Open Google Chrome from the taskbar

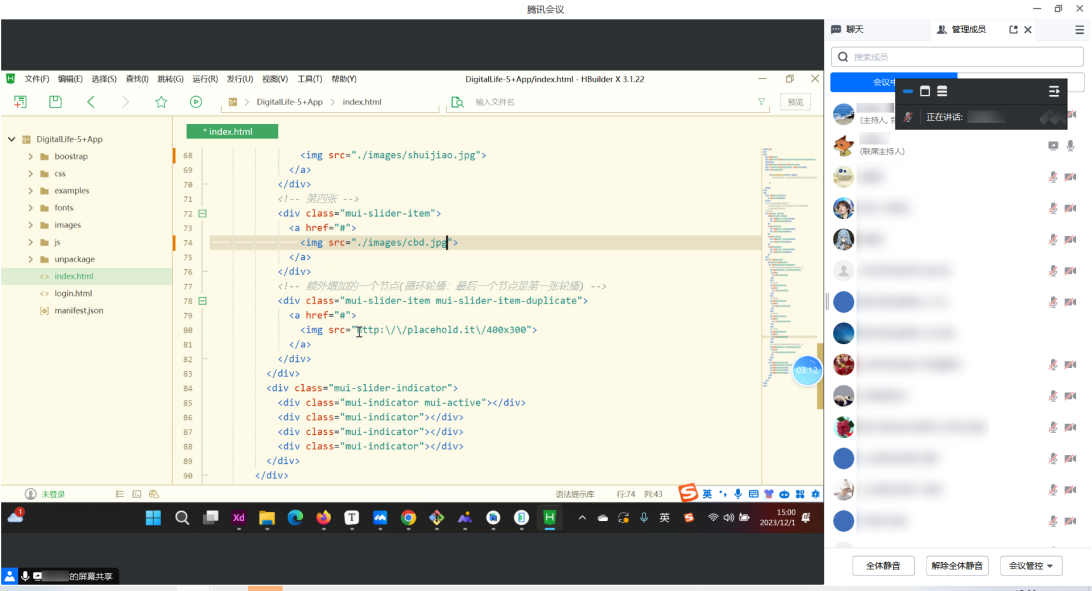[x=408, y=518]
